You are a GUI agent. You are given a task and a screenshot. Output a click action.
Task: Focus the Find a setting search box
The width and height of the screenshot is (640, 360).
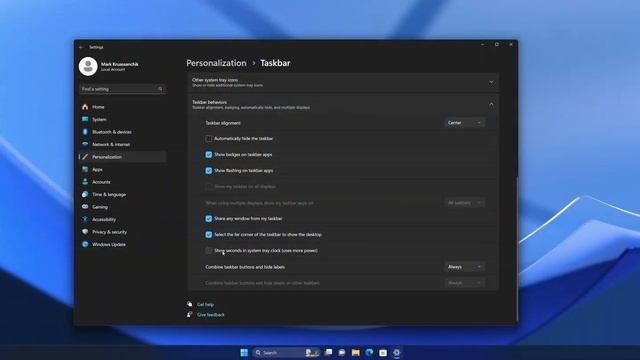[x=122, y=89]
